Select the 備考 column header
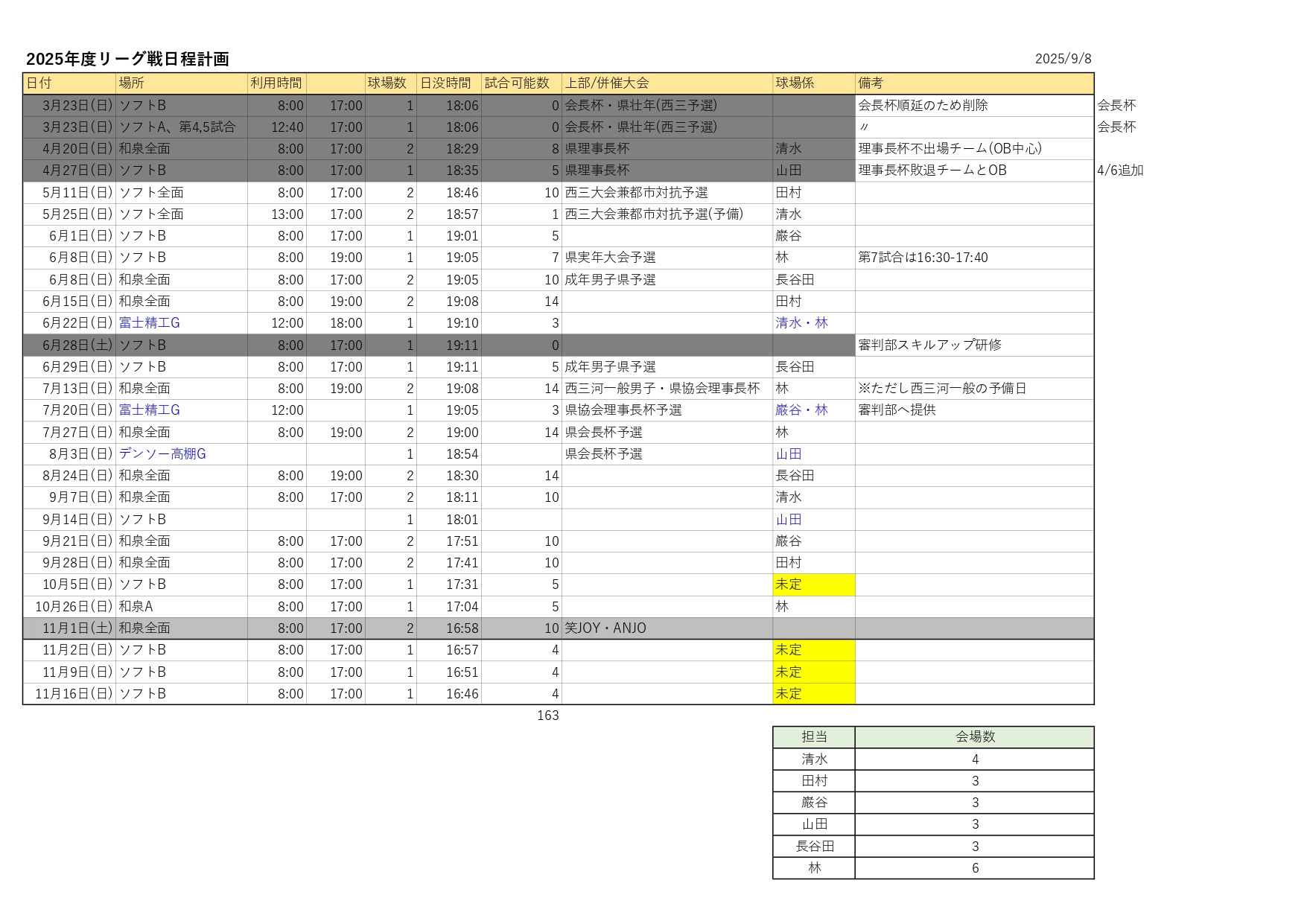The image size is (1307, 924). pos(975,83)
